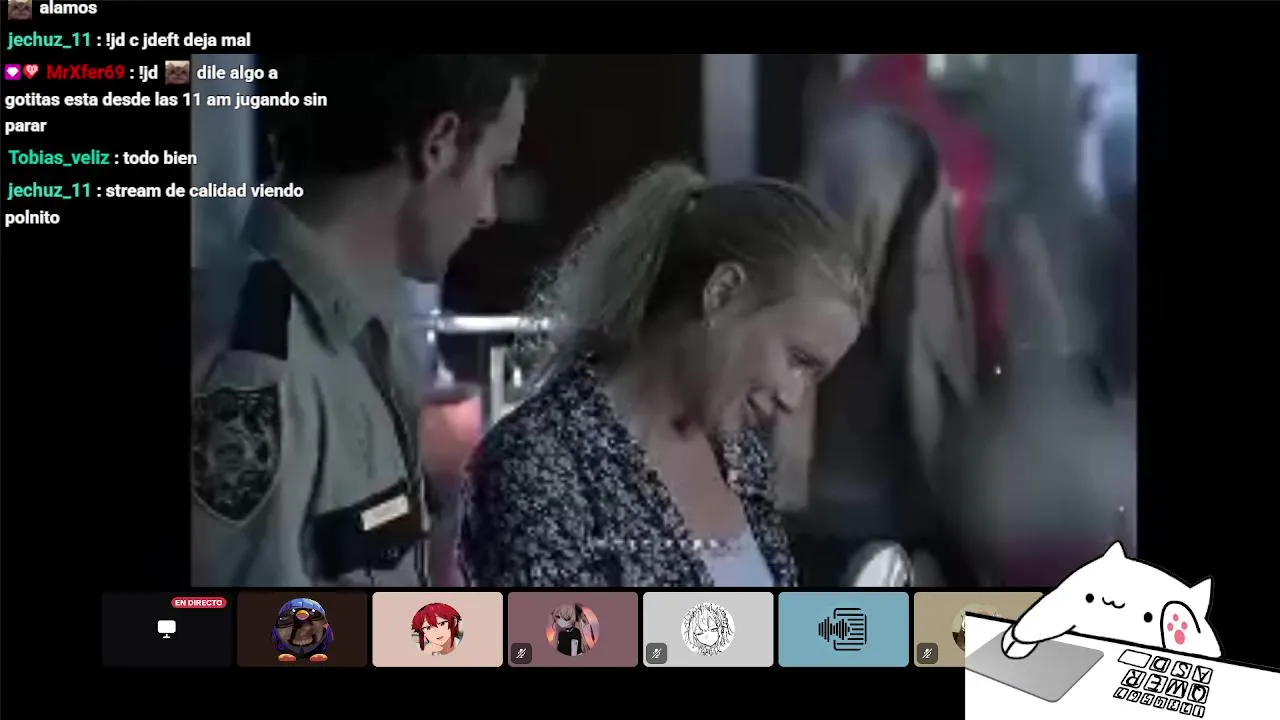Click the emote before the word alamos
This screenshot has width=1280, height=720.
[x=20, y=9]
